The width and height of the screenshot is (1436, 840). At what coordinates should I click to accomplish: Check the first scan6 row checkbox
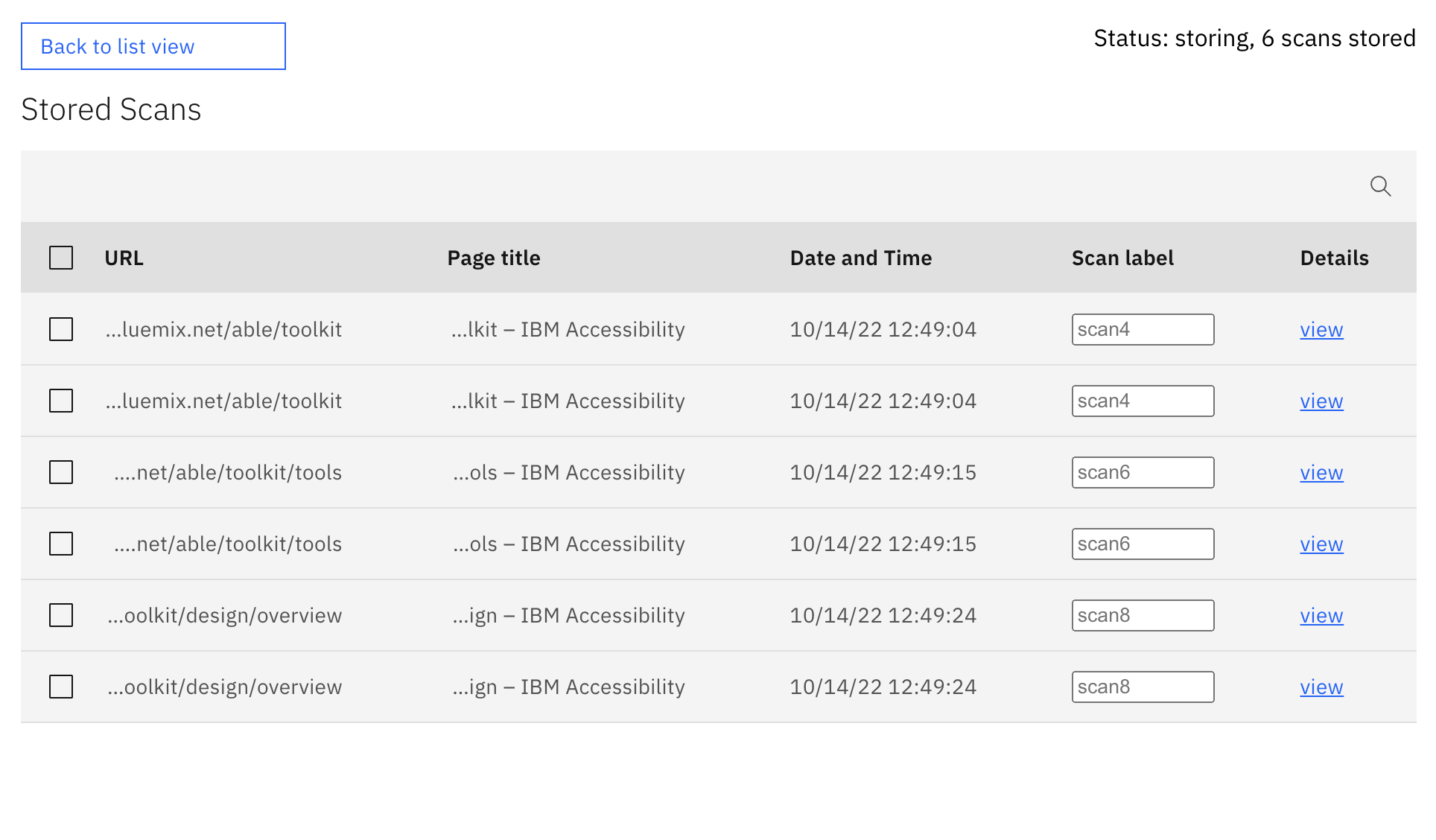pyautogui.click(x=60, y=471)
